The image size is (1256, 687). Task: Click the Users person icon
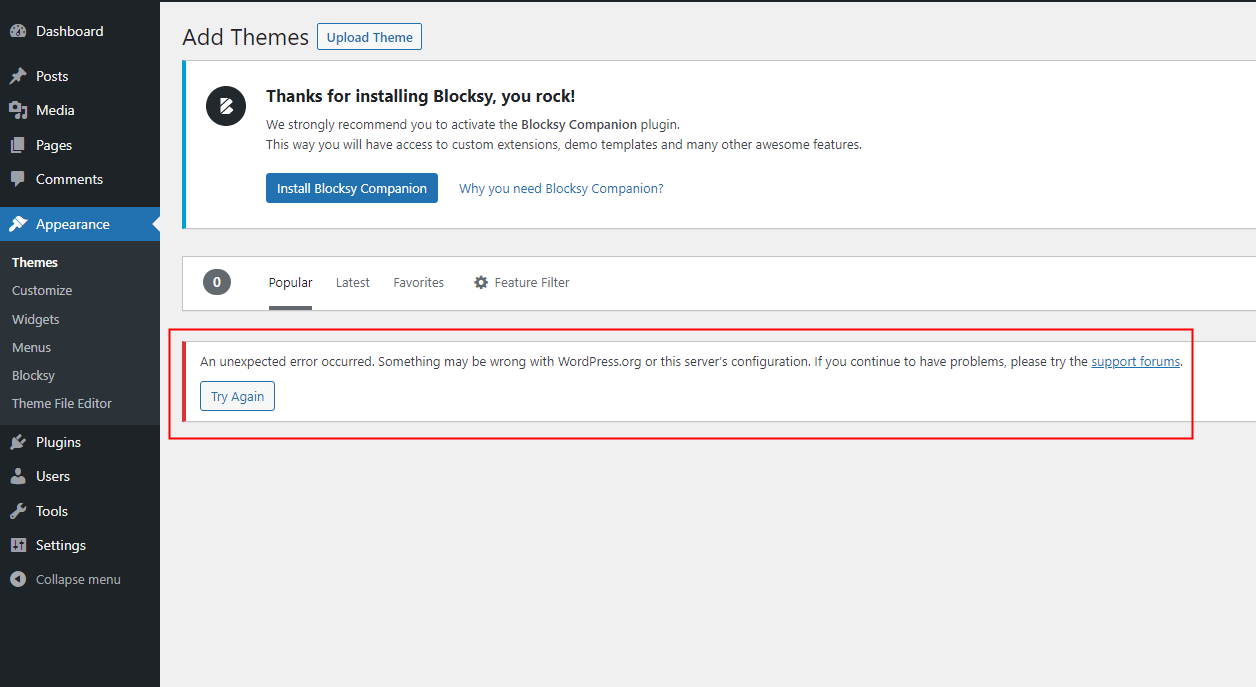pos(18,476)
